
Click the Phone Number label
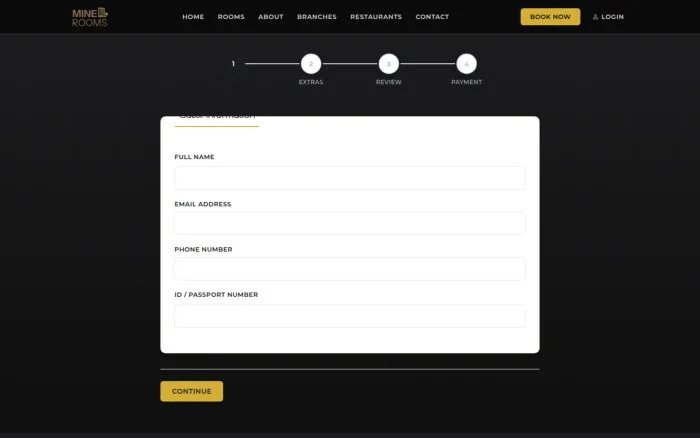pos(203,249)
